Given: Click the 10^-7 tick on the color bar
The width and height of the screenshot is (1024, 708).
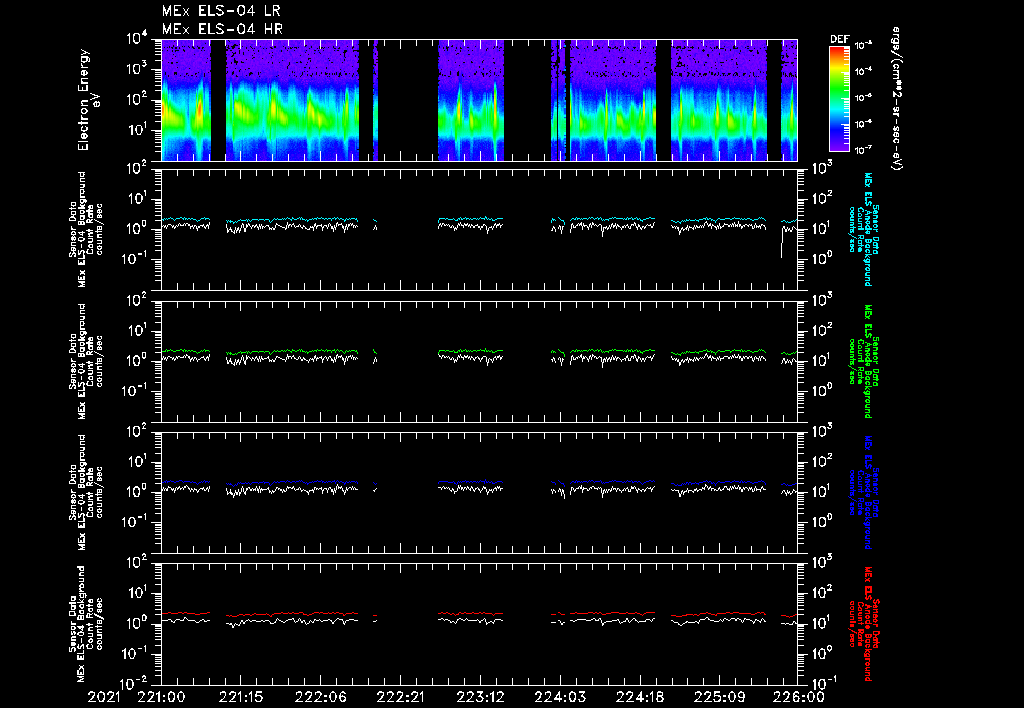Looking at the screenshot, I should click(x=863, y=150).
